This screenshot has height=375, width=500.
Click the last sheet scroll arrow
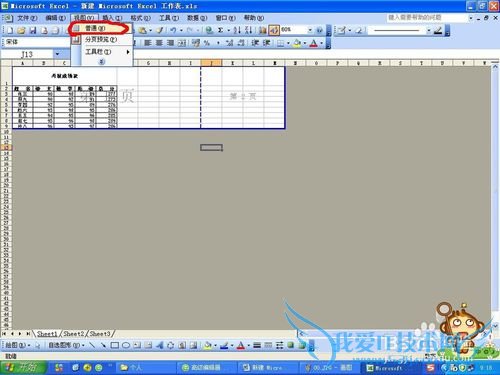pyautogui.click(x=28, y=333)
